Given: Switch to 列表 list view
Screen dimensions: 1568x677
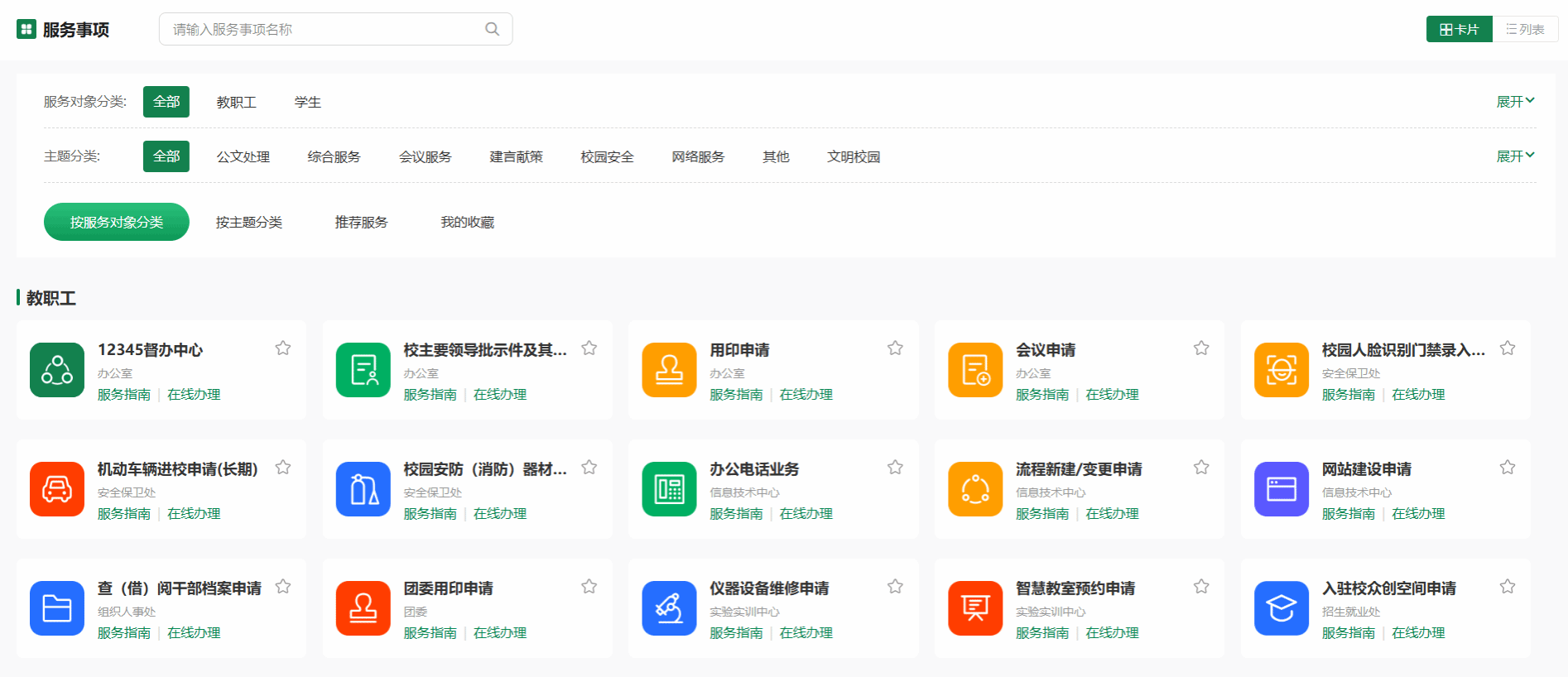Looking at the screenshot, I should pos(1525,29).
